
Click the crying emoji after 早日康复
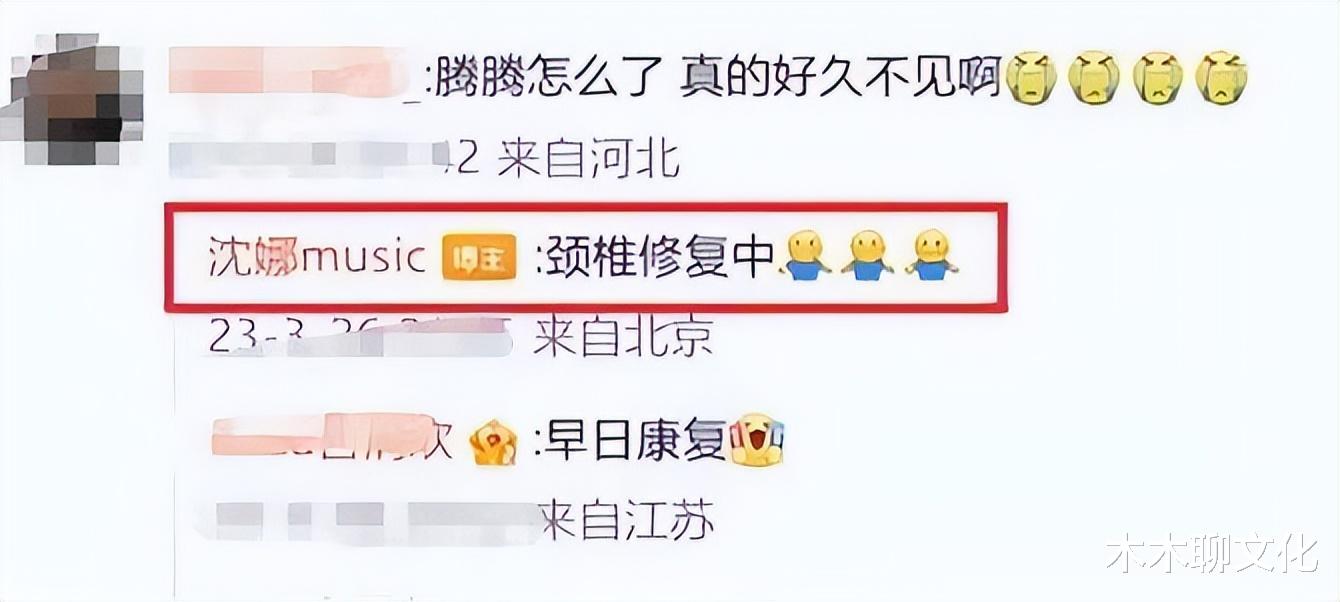(x=755, y=440)
